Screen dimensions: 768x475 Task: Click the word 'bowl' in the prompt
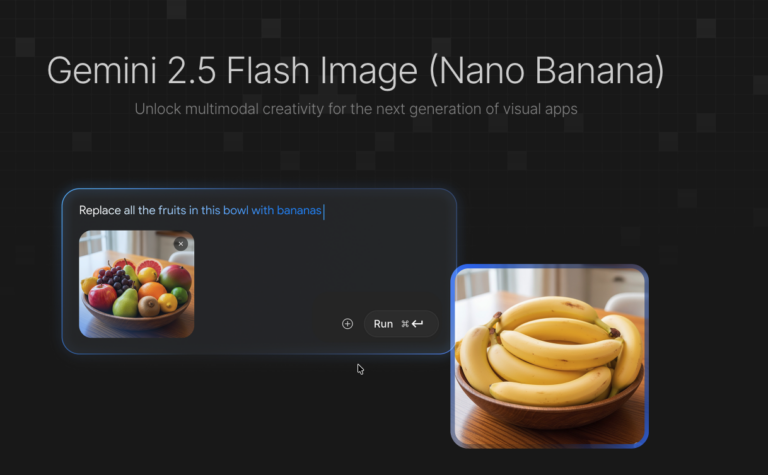point(236,211)
